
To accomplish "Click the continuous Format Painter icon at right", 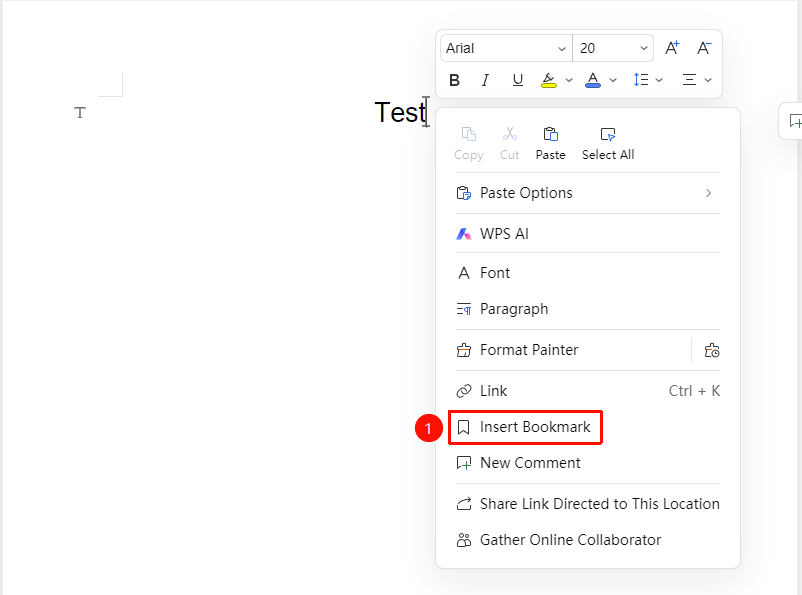I will point(711,350).
